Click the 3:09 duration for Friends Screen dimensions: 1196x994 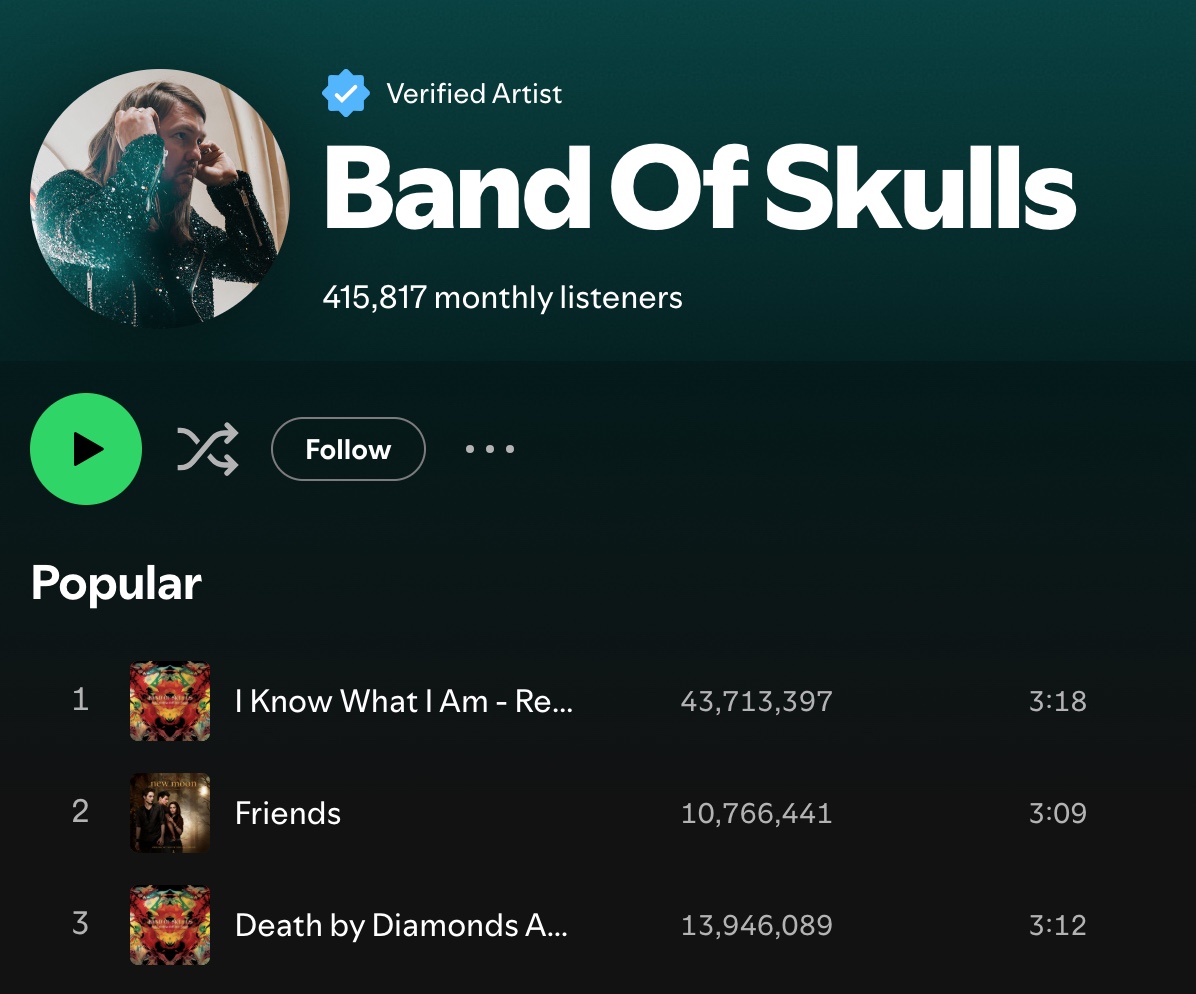point(1057,813)
